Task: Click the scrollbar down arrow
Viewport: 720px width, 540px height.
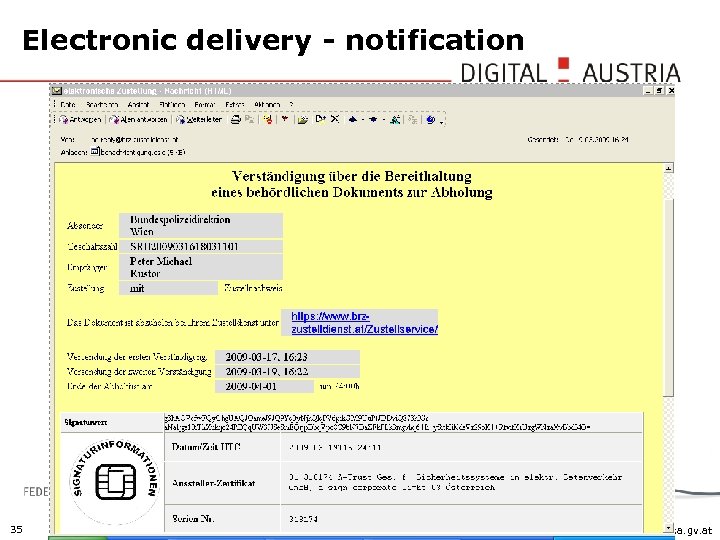Action: 669,528
